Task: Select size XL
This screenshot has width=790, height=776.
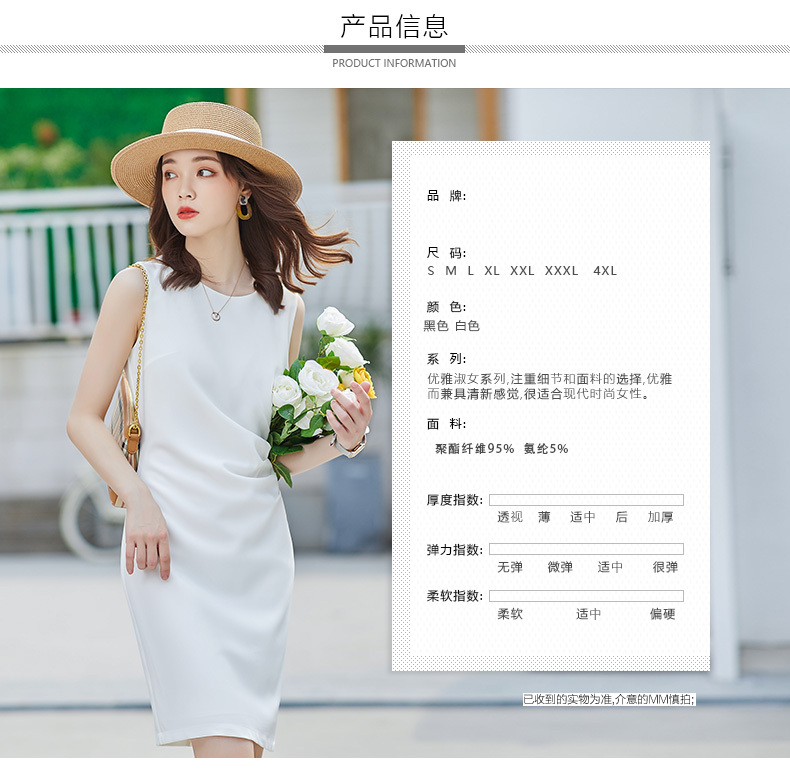Action: (492, 271)
